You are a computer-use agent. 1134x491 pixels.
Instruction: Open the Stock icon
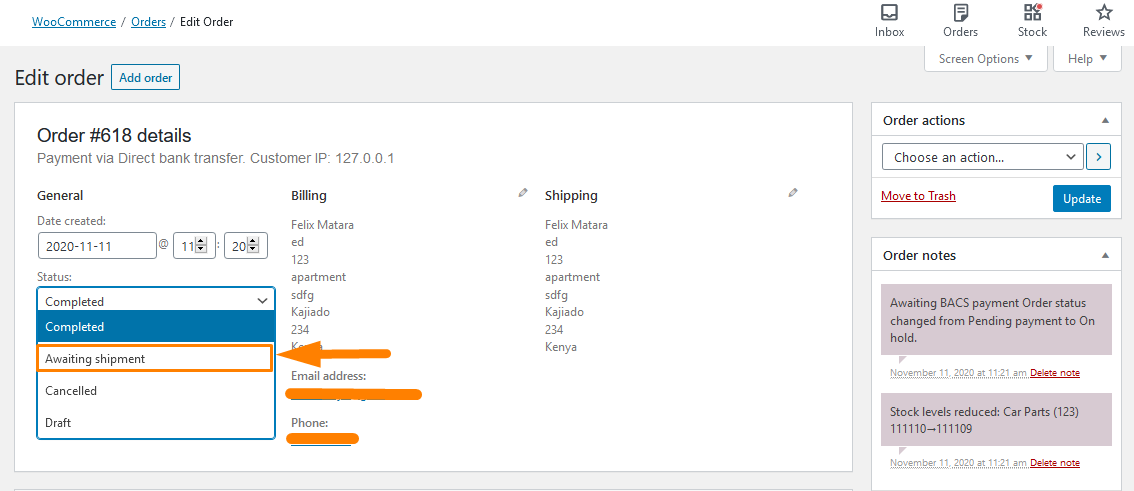pyautogui.click(x=1032, y=12)
